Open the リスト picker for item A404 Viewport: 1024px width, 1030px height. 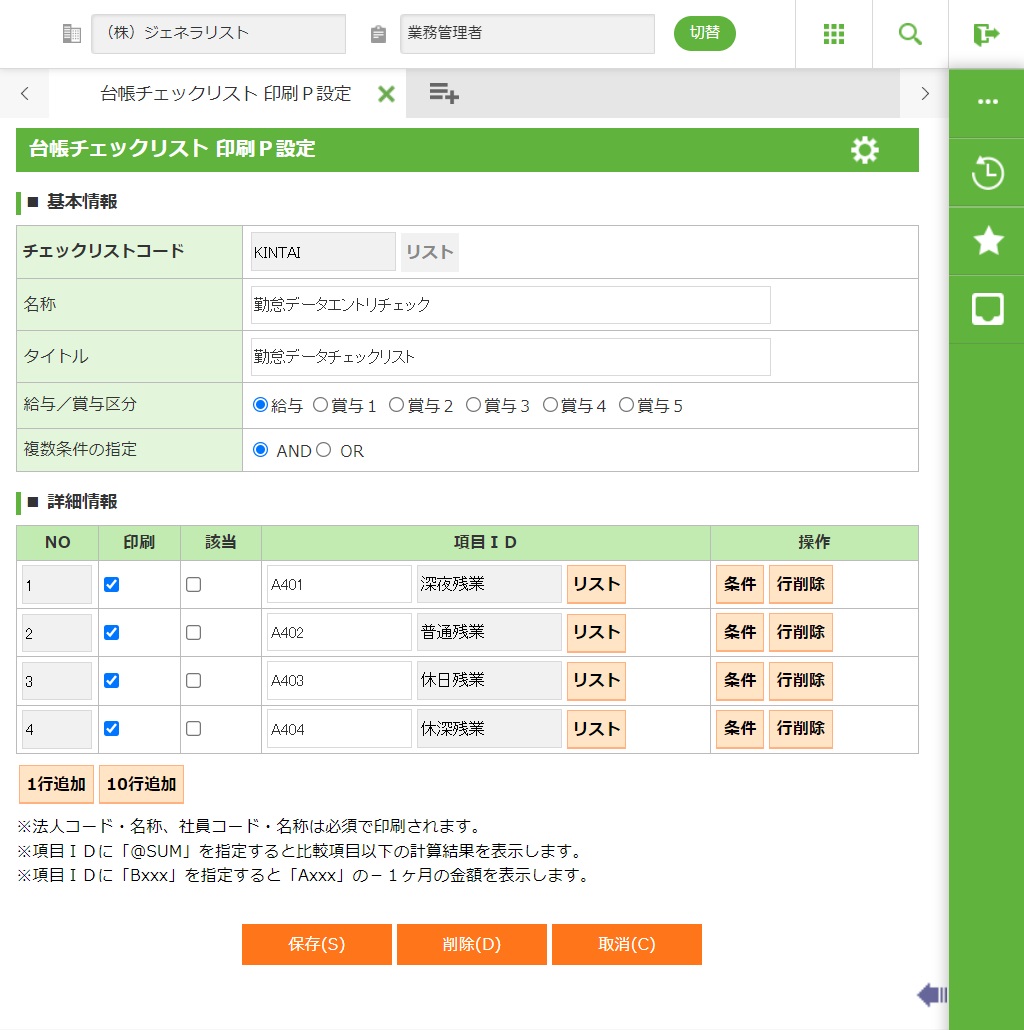coord(596,729)
